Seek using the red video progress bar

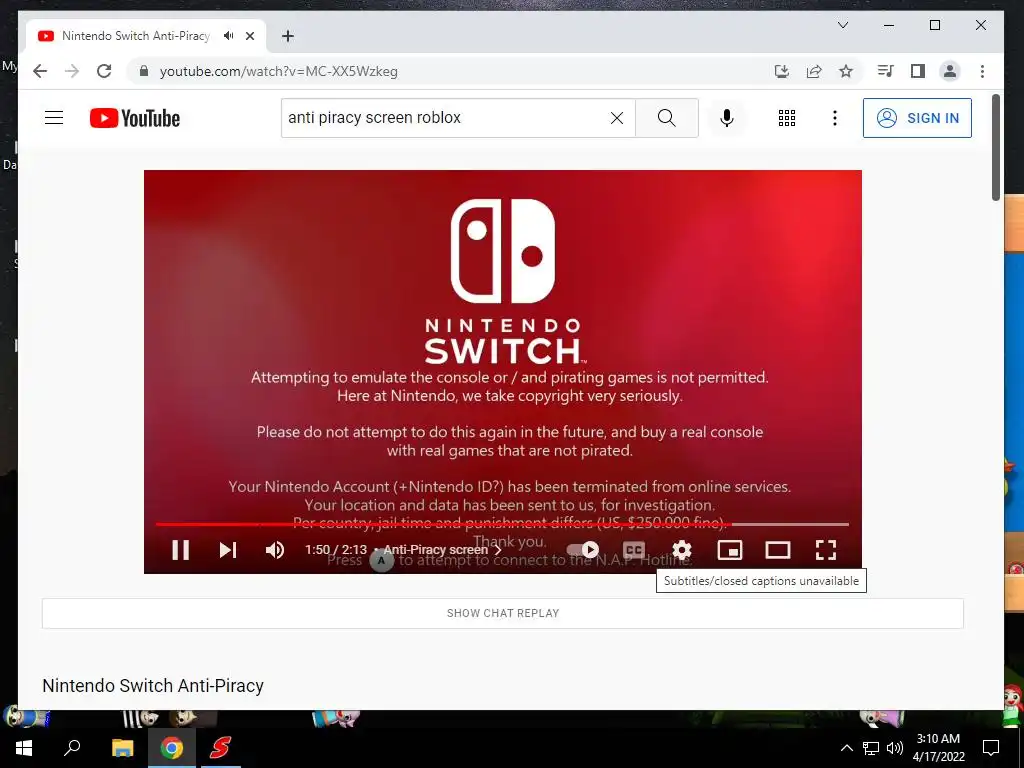pos(502,524)
